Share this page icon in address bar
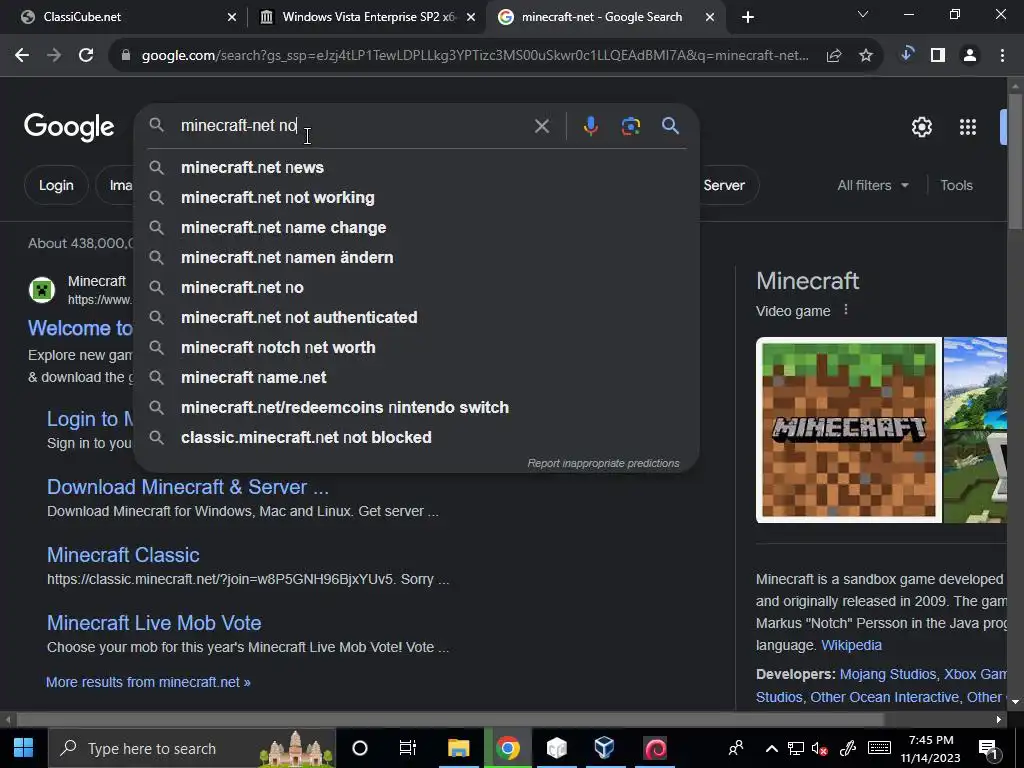 click(833, 56)
